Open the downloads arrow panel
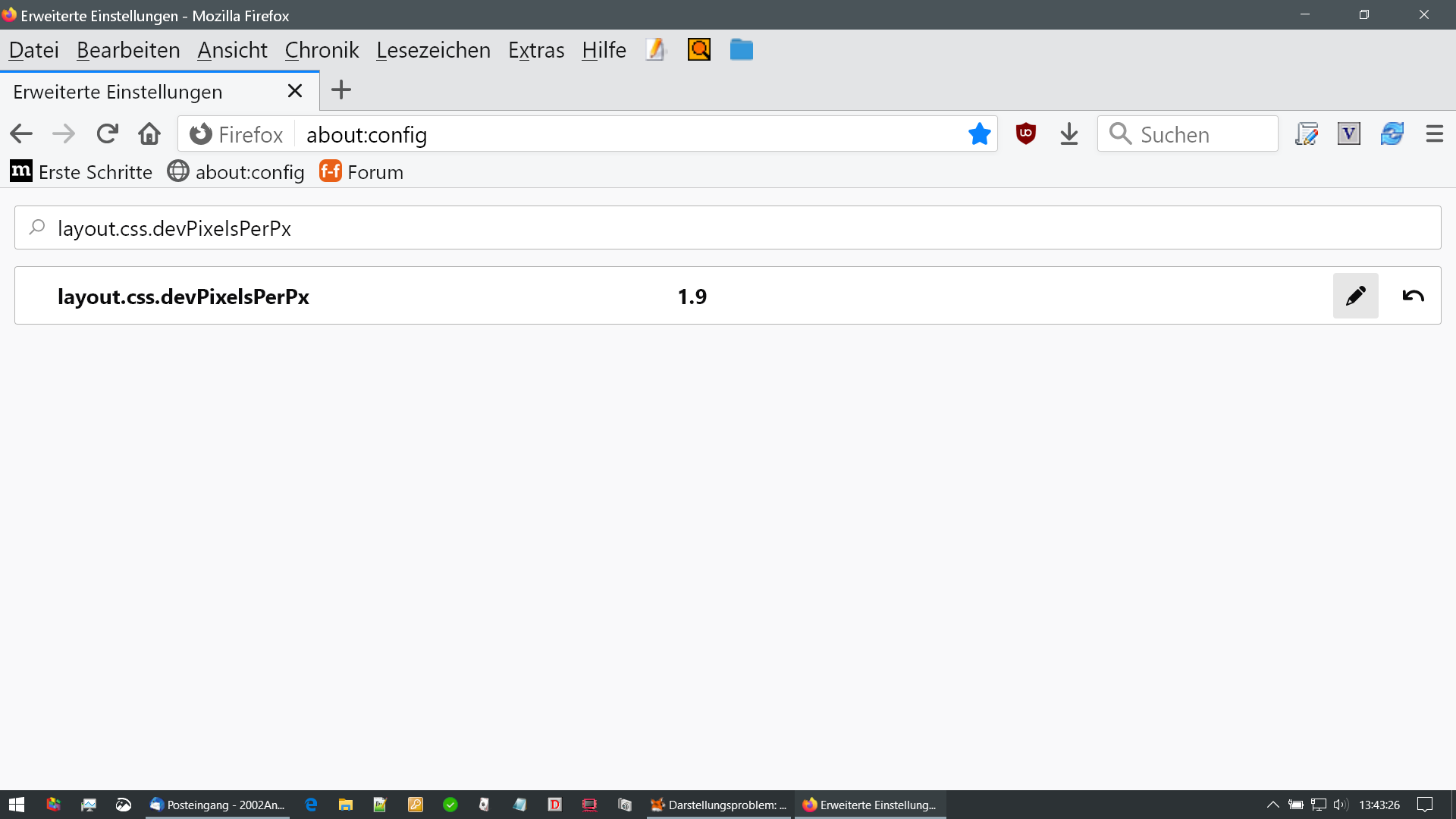Image resolution: width=1456 pixels, height=819 pixels. (1068, 134)
